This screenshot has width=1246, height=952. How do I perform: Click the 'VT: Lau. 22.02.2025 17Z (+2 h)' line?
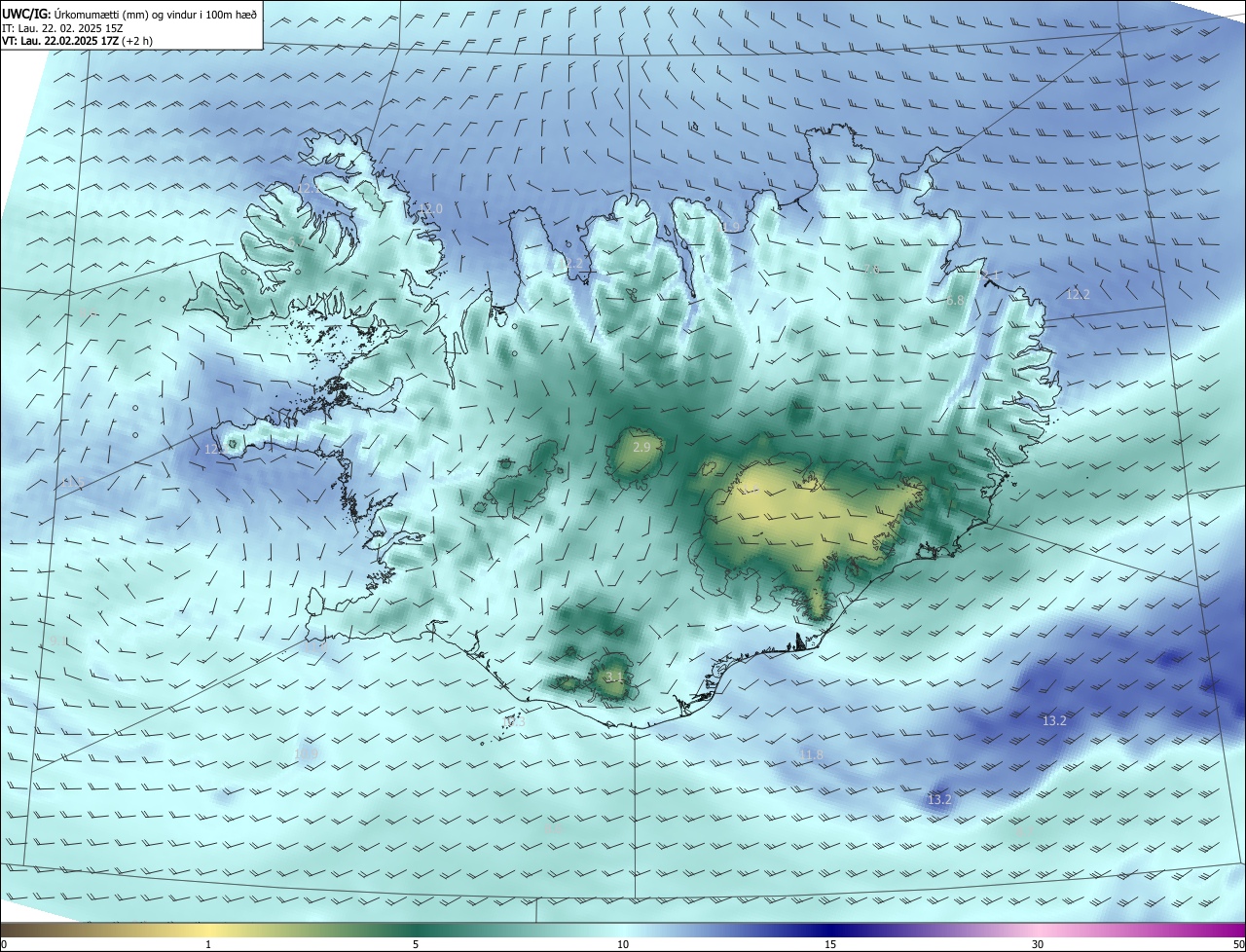[77, 41]
